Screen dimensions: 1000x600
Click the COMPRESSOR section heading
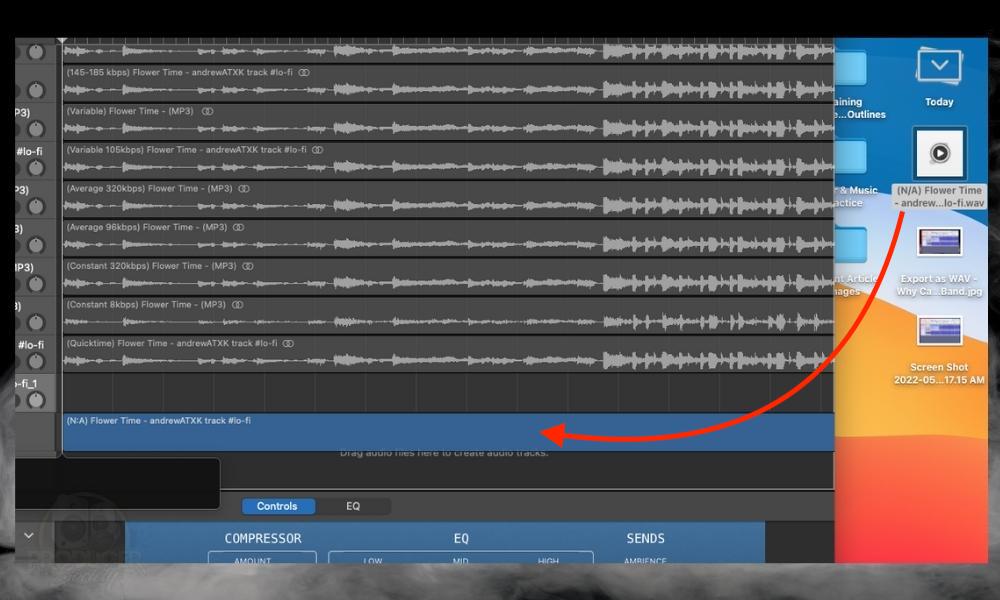tap(263, 538)
